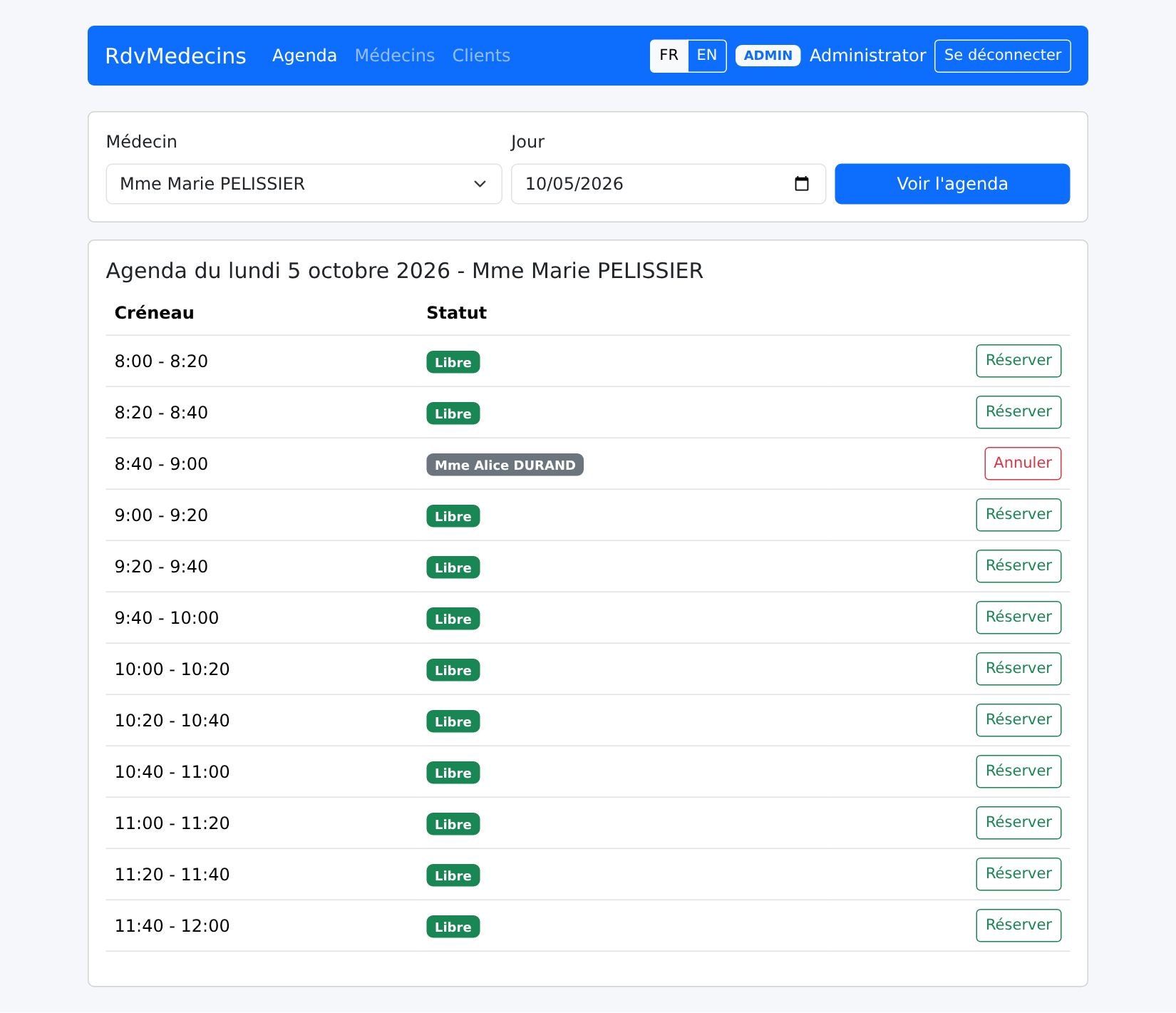The height and width of the screenshot is (1013, 1176).
Task: Click the Créneau column header
Action: (x=154, y=313)
